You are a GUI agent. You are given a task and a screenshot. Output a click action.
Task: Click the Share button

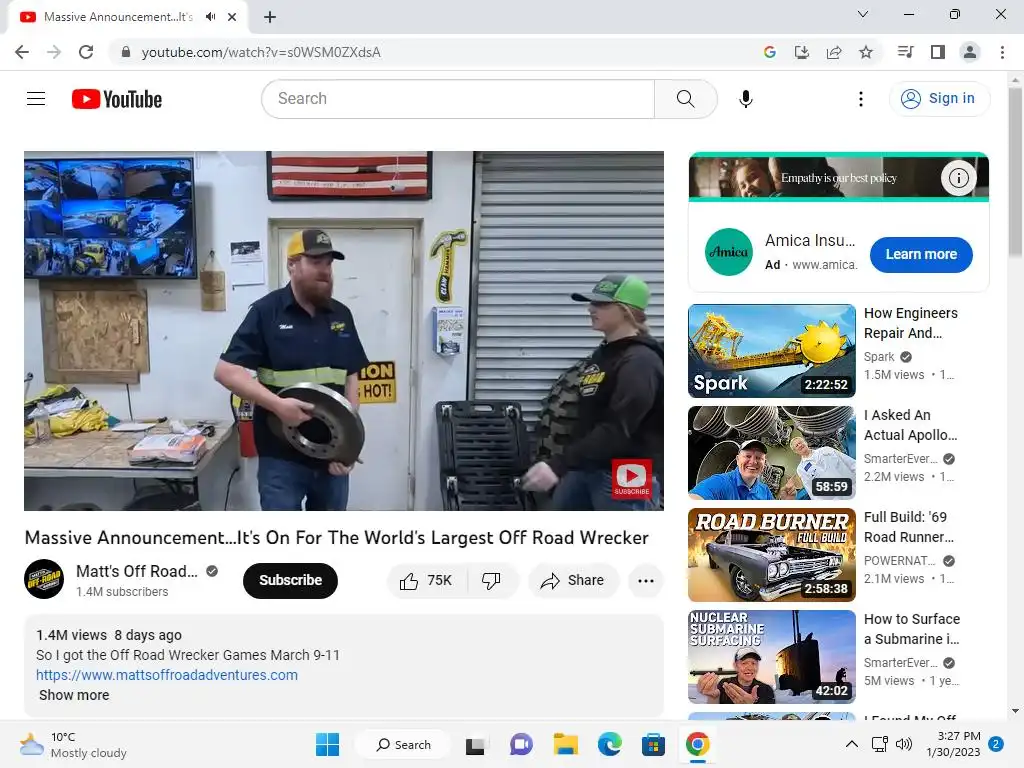[573, 580]
